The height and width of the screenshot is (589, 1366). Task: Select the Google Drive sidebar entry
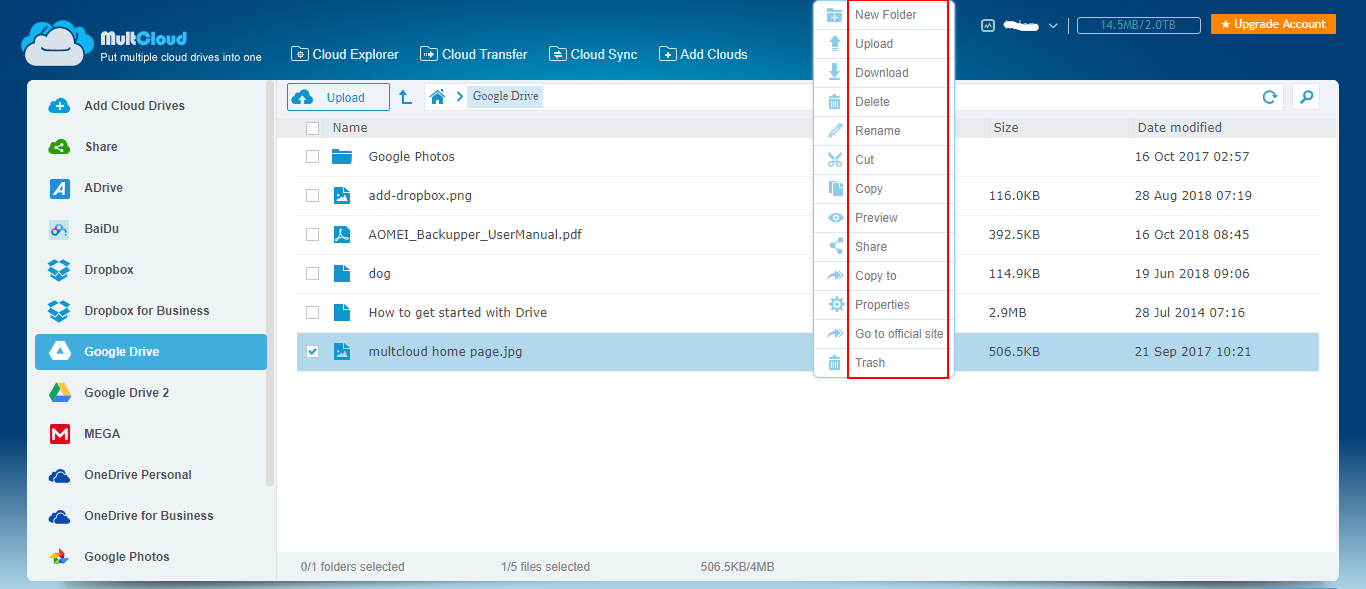(151, 352)
